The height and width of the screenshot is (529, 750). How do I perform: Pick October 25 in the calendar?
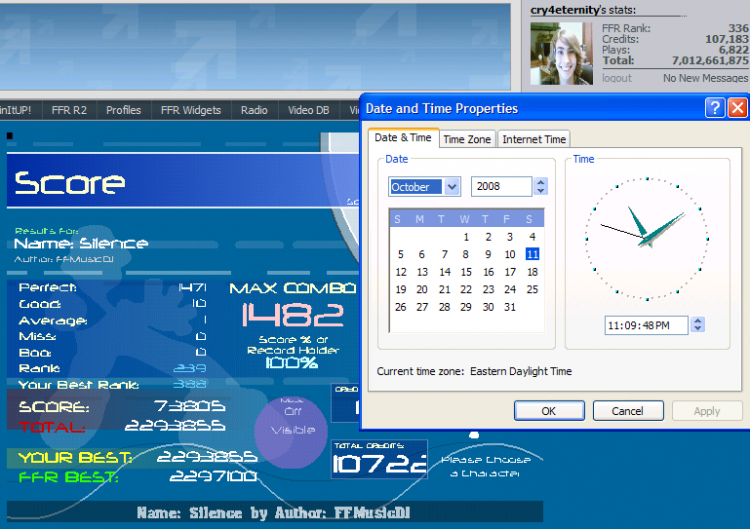(x=532, y=290)
